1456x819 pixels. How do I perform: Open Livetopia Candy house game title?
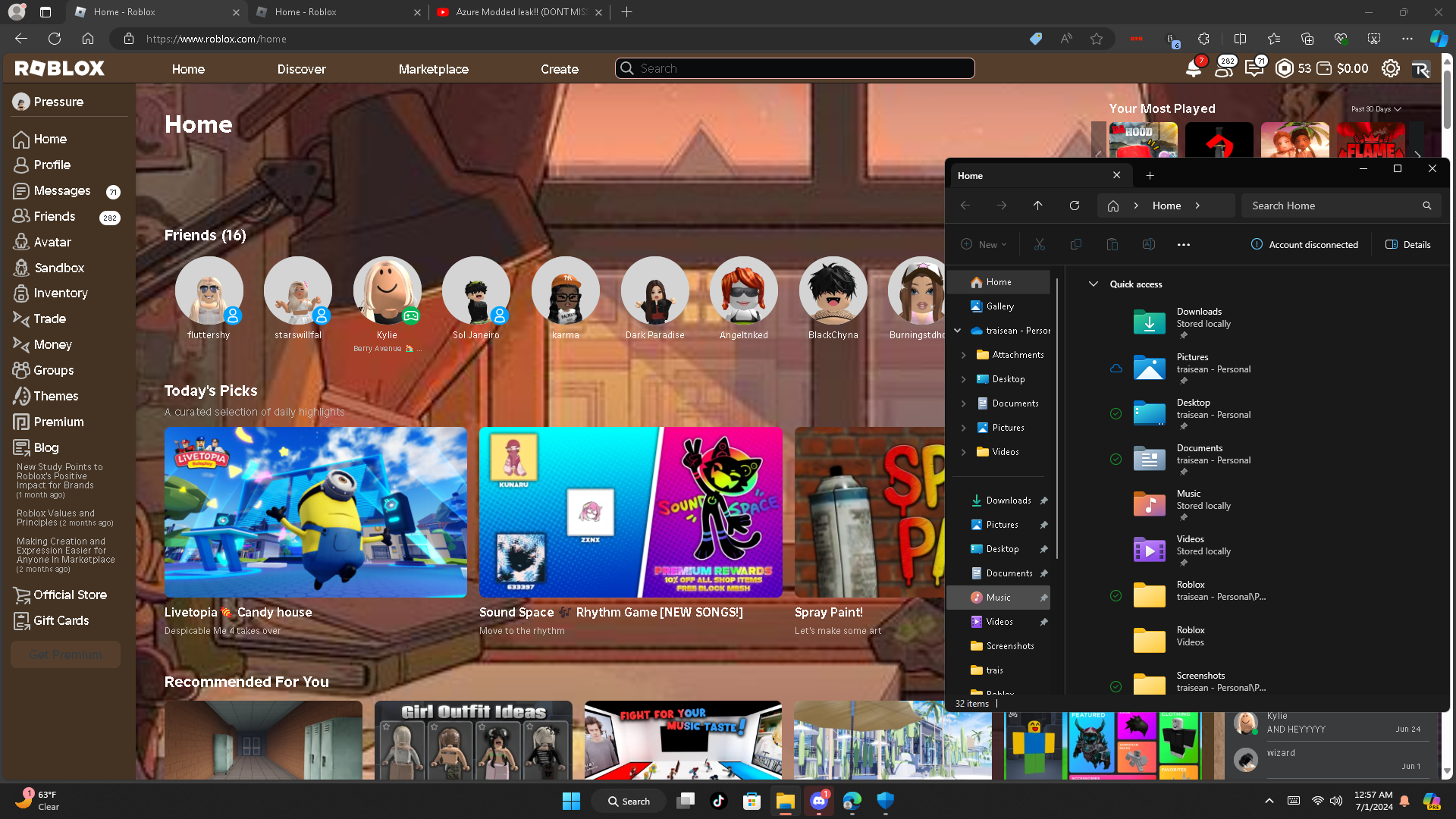click(x=238, y=613)
